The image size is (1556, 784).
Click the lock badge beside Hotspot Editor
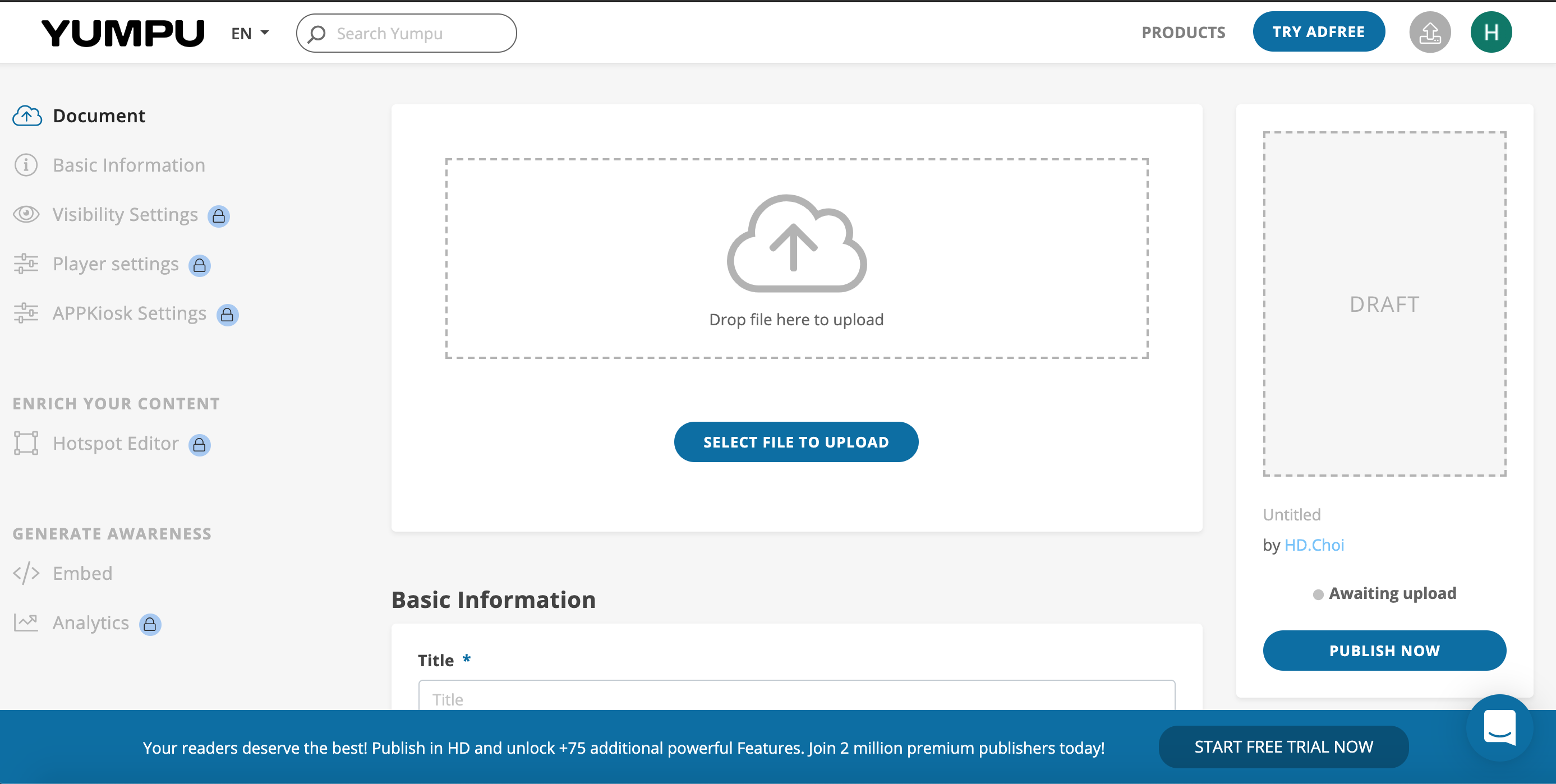pyautogui.click(x=199, y=445)
